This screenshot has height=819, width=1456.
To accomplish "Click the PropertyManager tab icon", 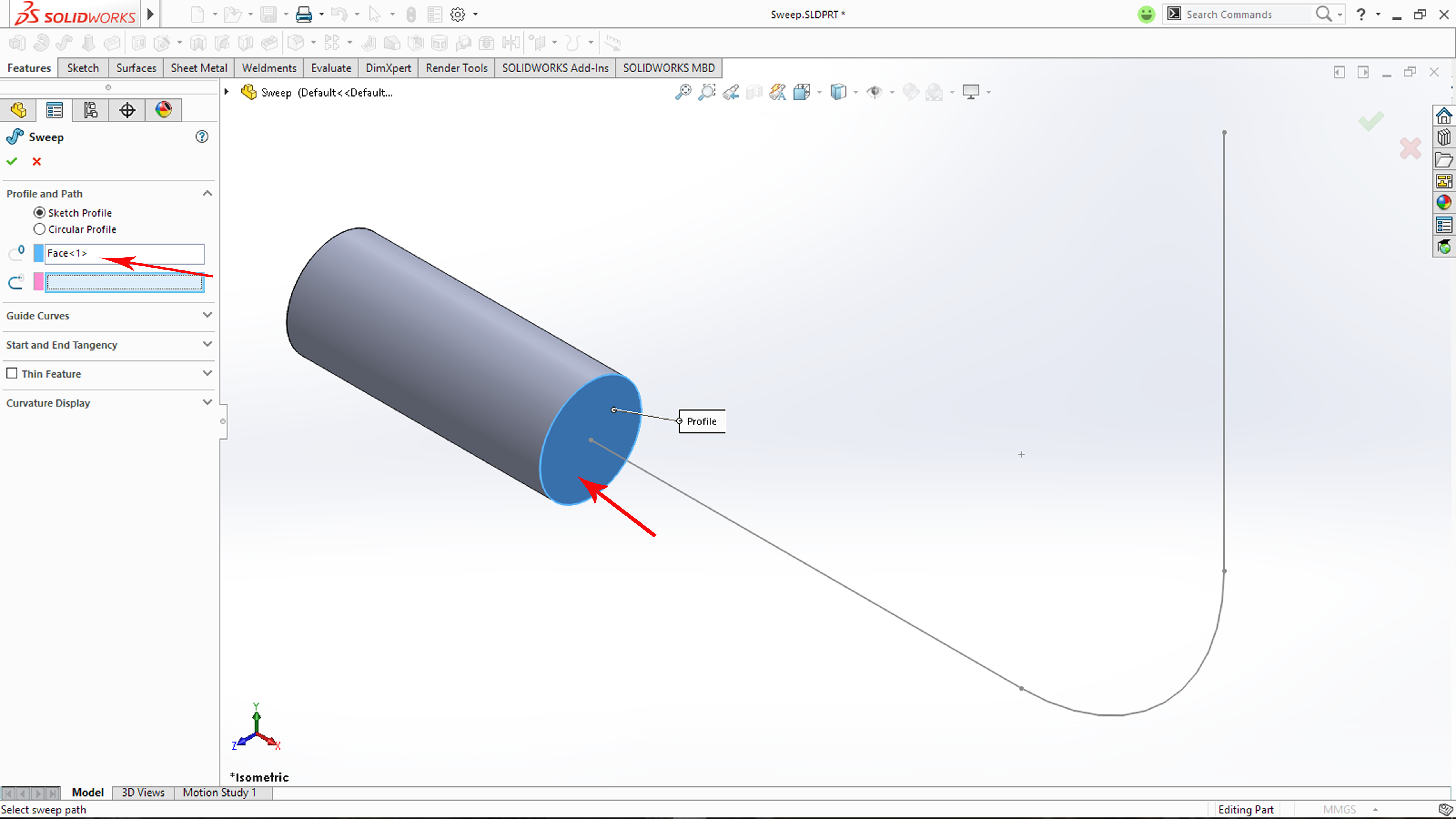I will [54, 110].
